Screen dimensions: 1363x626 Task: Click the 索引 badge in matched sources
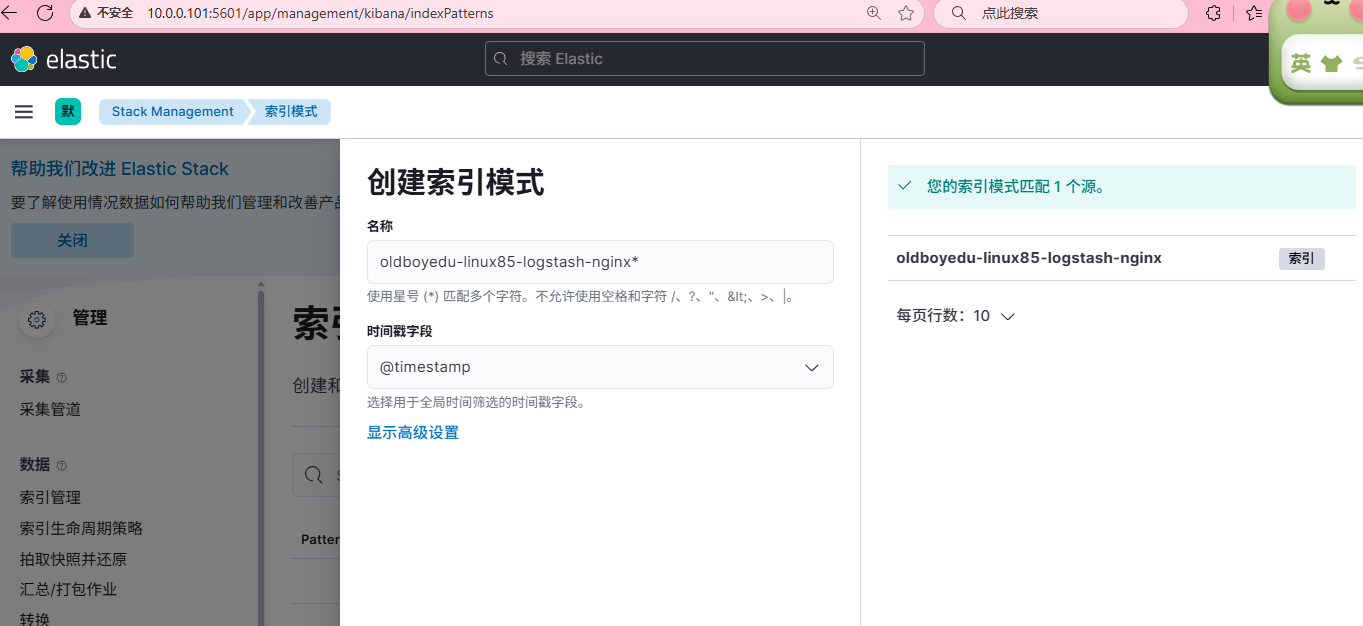(1302, 258)
